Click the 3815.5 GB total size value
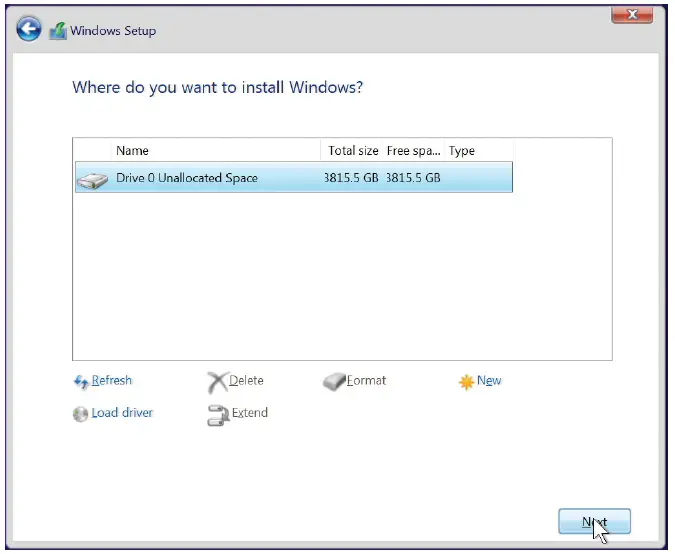This screenshot has height=554, width=675. [x=351, y=178]
